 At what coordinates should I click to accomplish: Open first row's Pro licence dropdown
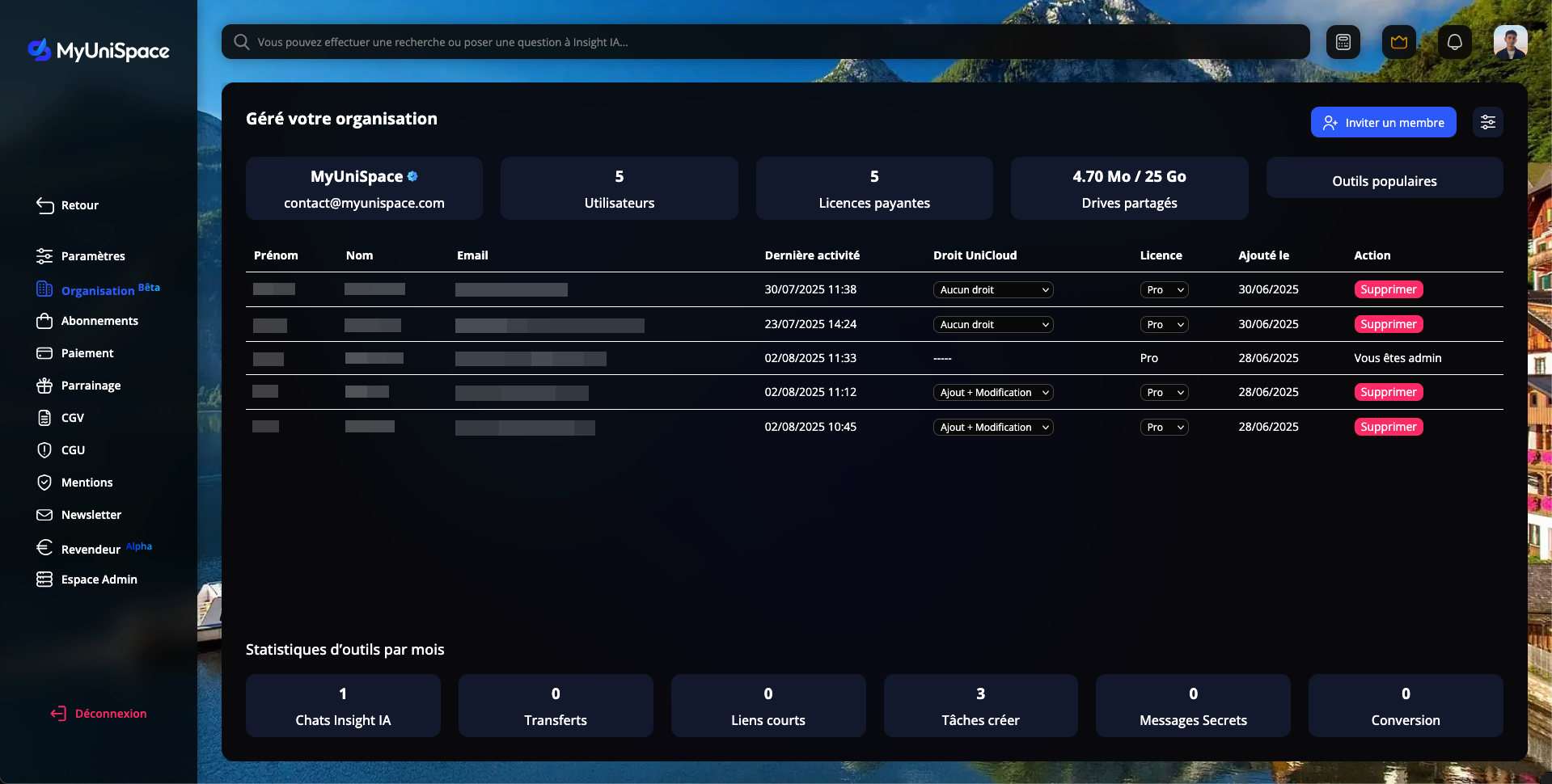1164,289
